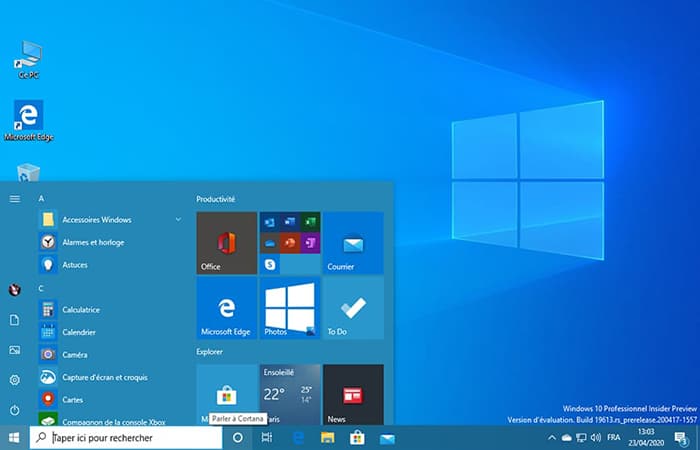Click the OneDrive cloud tray icon
Viewport: 700px width, 450px height.
tap(567, 438)
